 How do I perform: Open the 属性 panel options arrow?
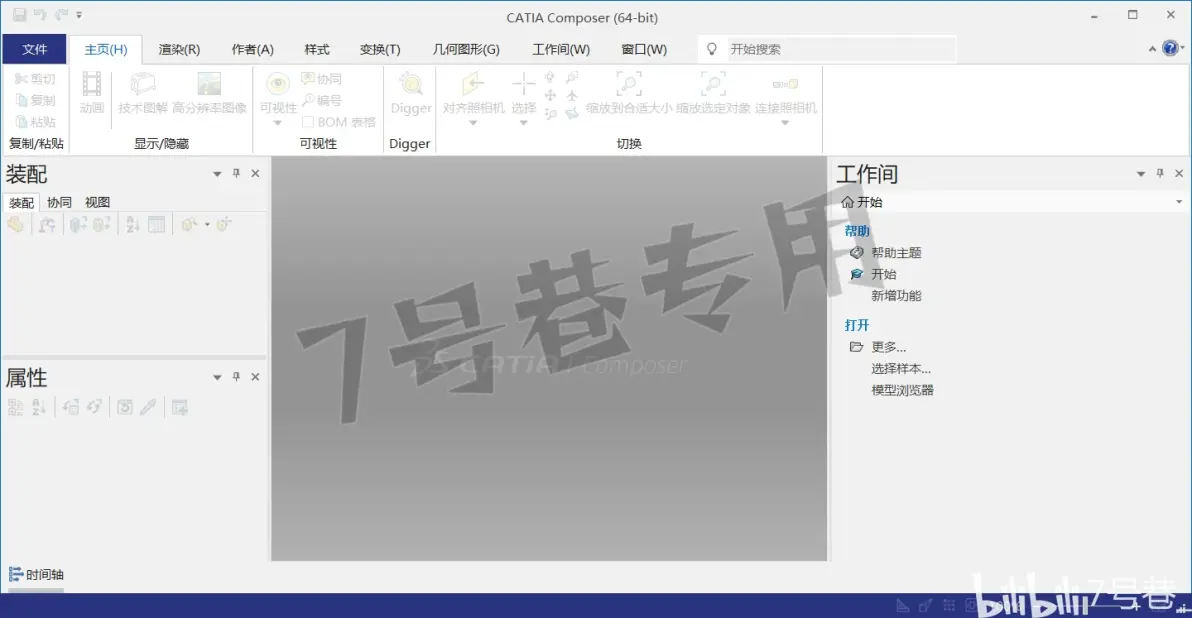pyautogui.click(x=217, y=377)
